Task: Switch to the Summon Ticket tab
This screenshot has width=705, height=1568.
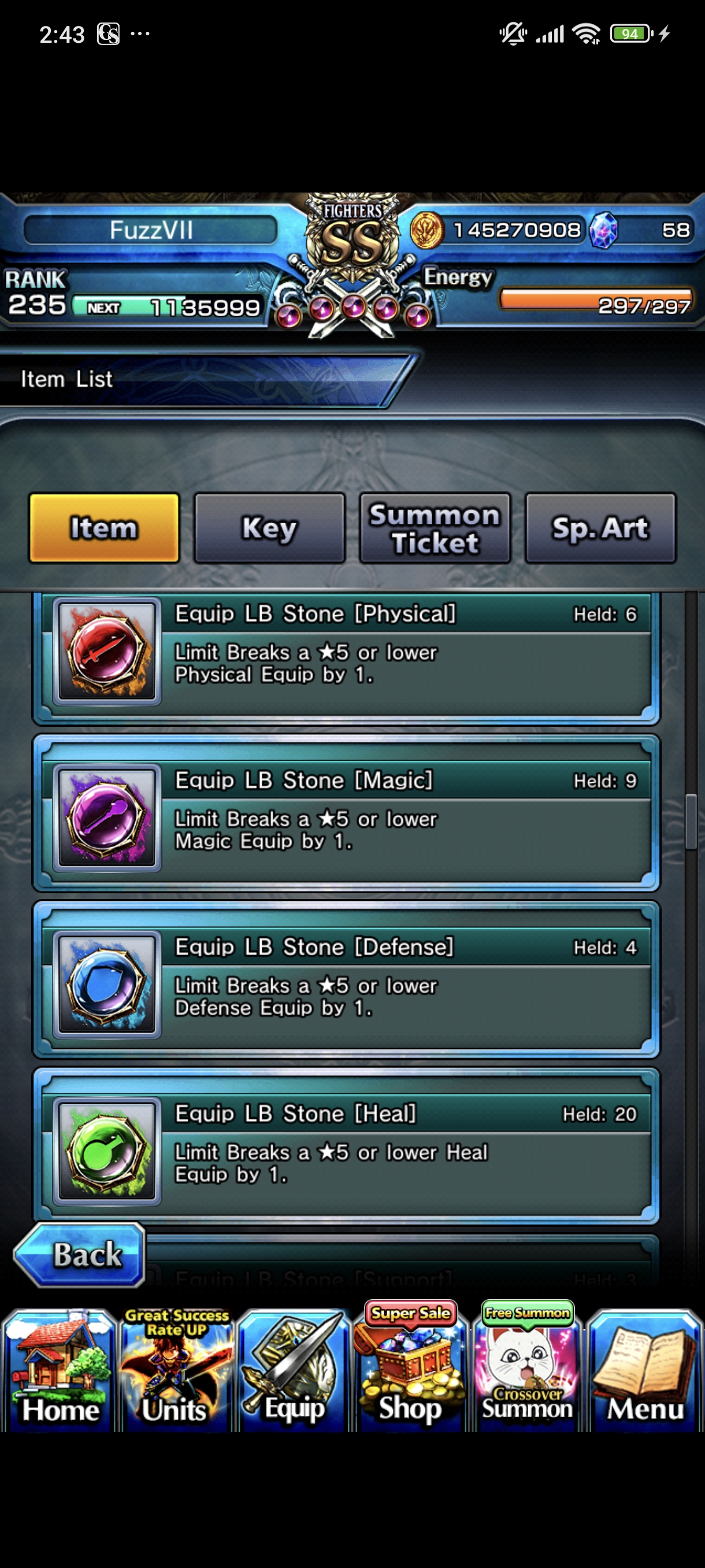Action: point(435,528)
